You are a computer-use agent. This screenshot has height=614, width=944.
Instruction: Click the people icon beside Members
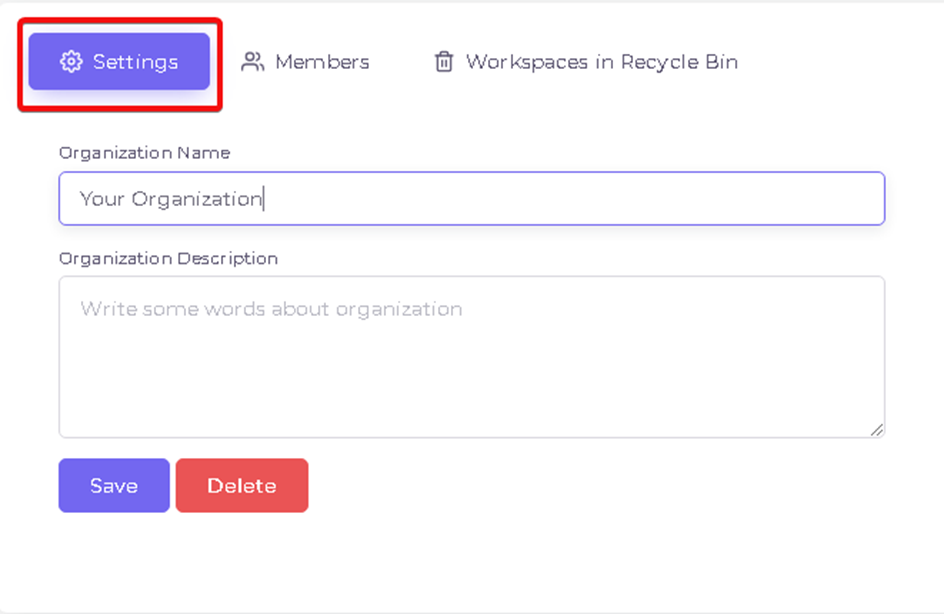pos(252,61)
